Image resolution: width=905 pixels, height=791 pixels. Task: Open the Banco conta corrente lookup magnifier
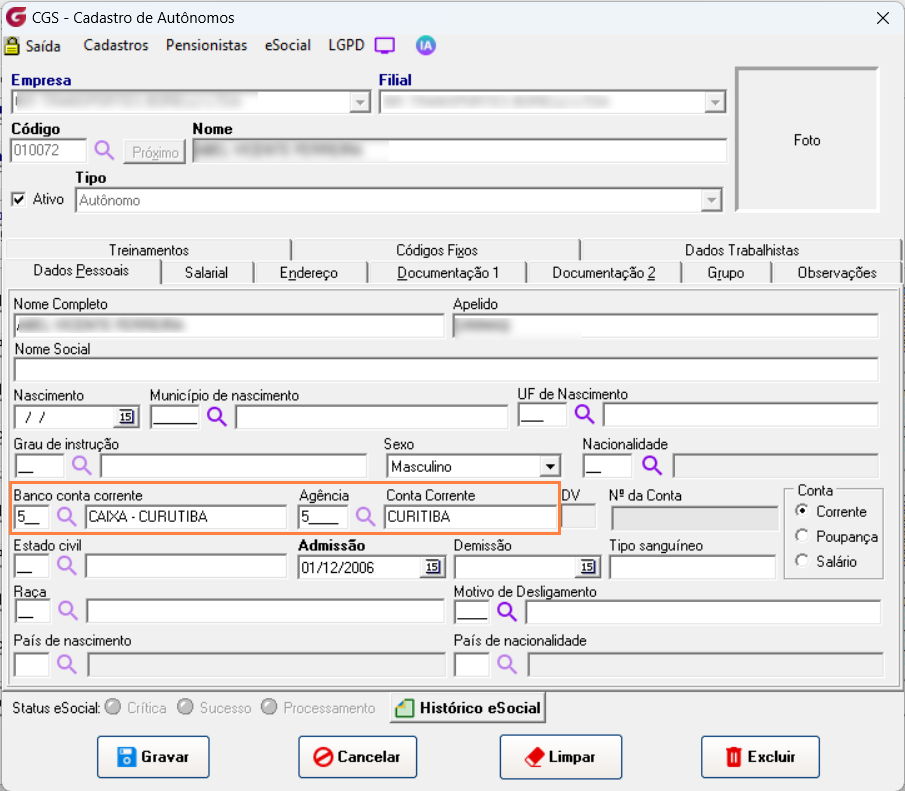pyautogui.click(x=66, y=516)
